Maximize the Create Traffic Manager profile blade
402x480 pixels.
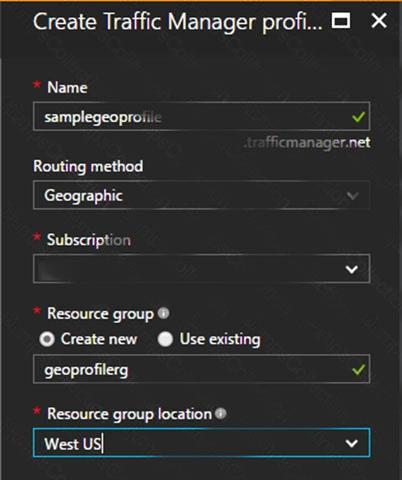(341, 21)
